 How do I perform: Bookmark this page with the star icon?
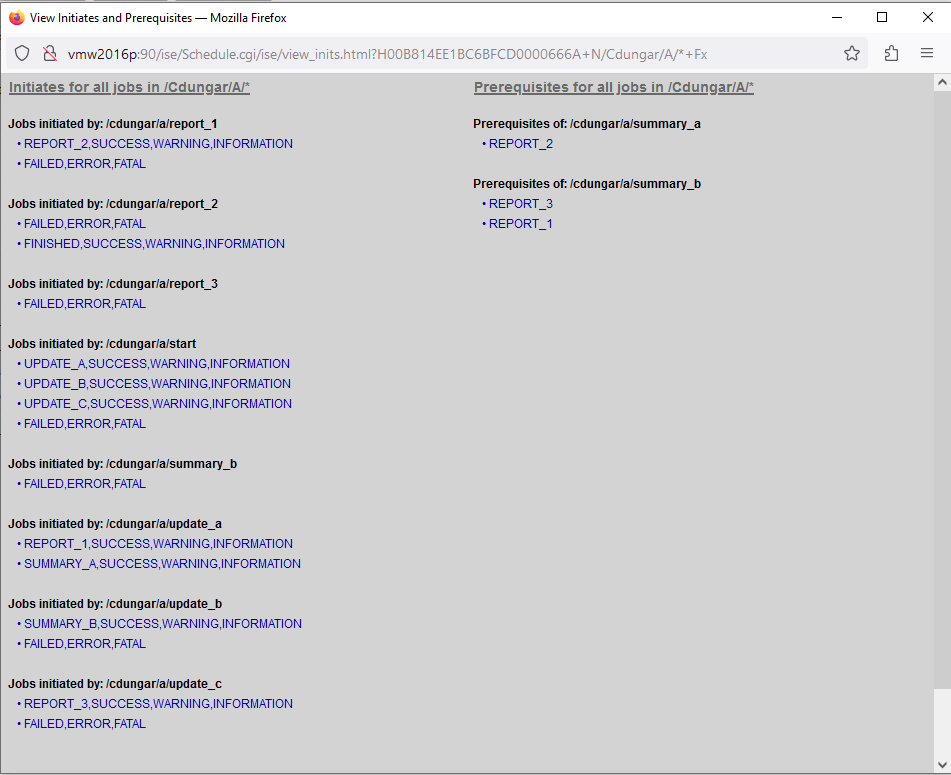click(x=851, y=54)
